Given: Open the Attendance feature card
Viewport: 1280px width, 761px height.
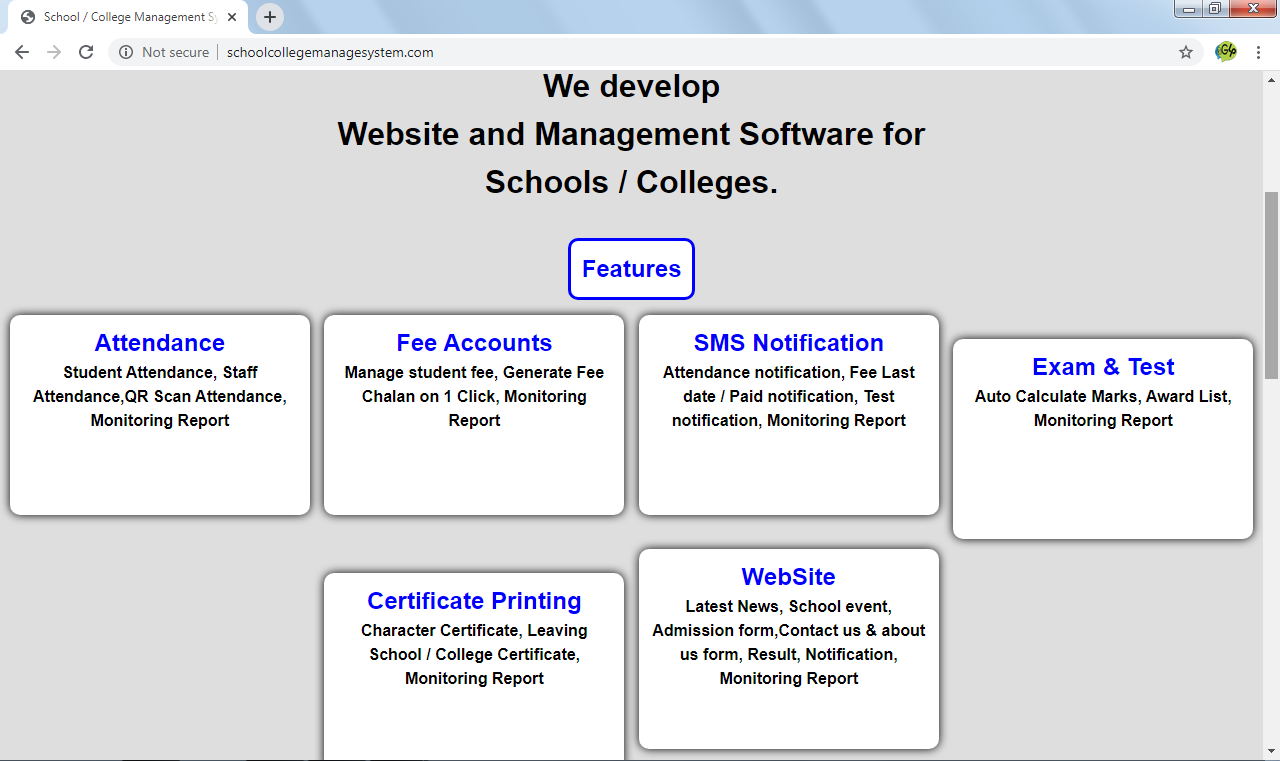Looking at the screenshot, I should click(160, 343).
